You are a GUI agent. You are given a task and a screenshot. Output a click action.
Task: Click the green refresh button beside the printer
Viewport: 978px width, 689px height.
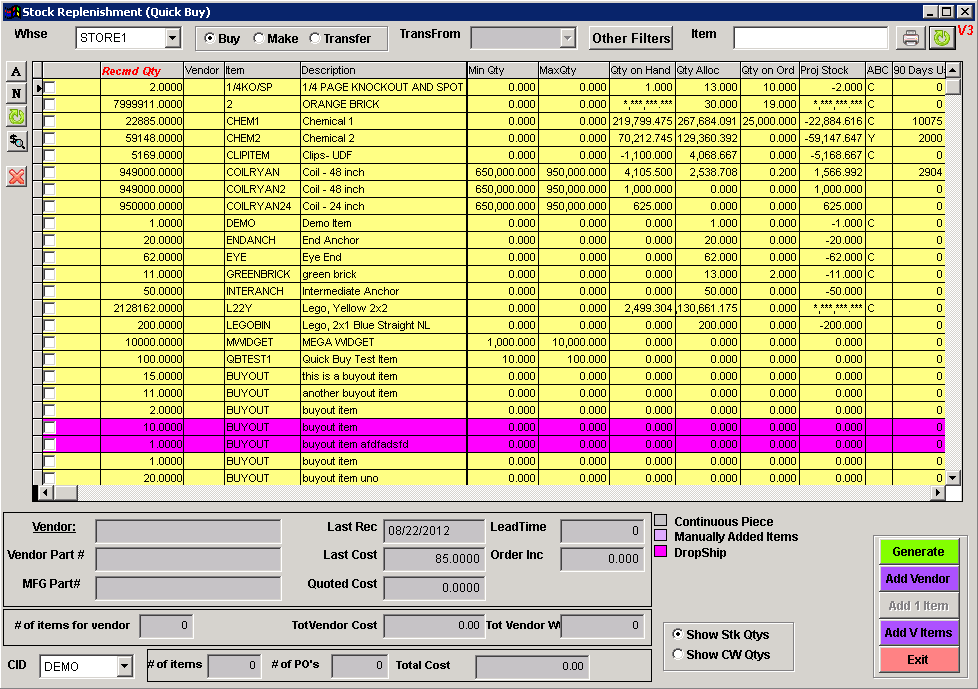pyautogui.click(x=941, y=38)
